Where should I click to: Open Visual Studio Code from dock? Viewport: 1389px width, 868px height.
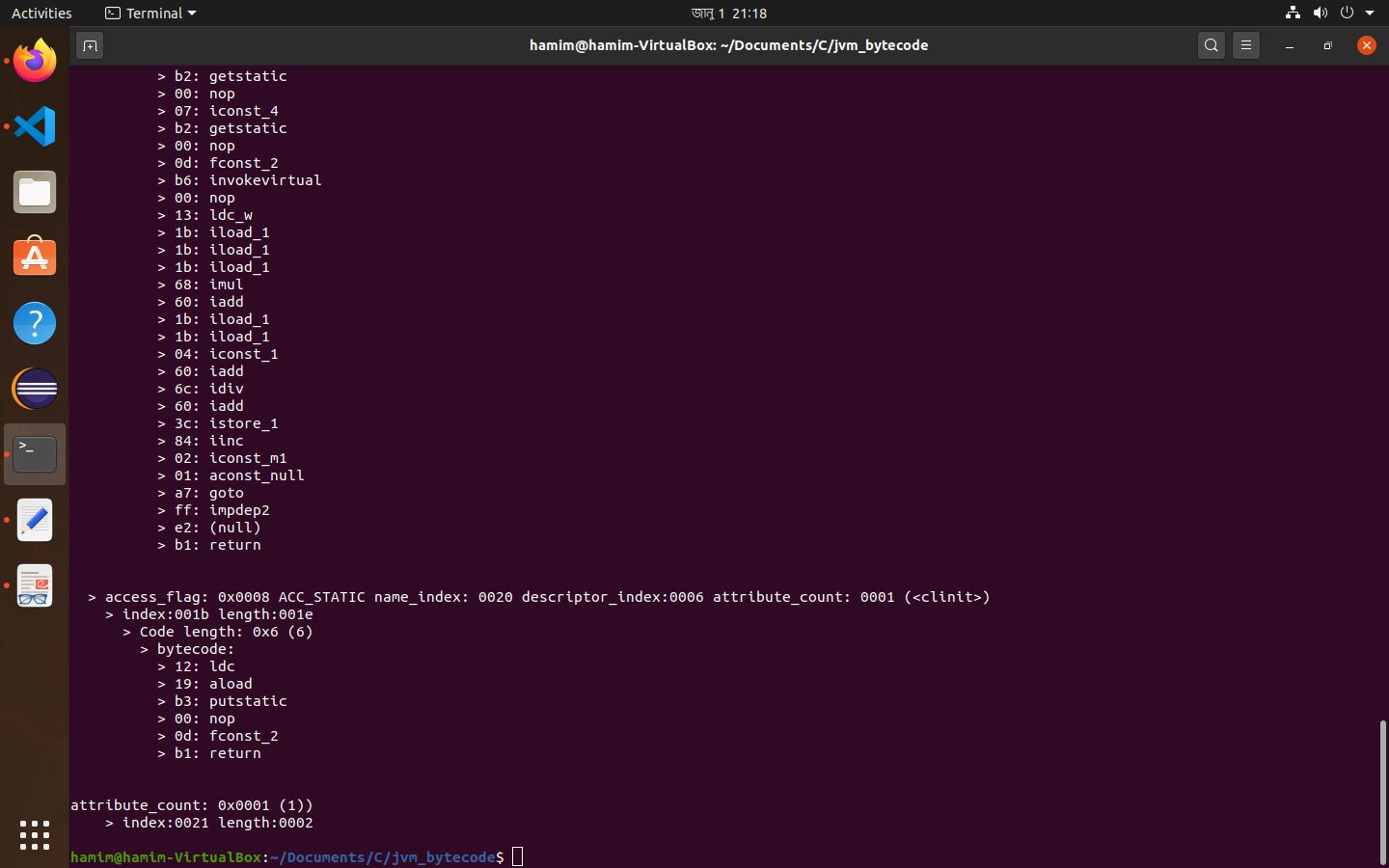pos(35,126)
